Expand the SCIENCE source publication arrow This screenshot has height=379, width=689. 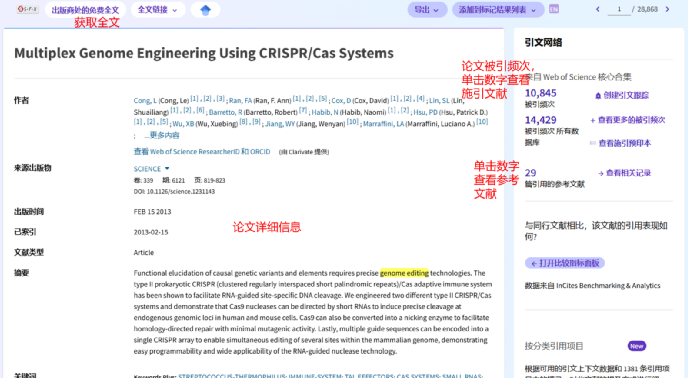(x=167, y=169)
